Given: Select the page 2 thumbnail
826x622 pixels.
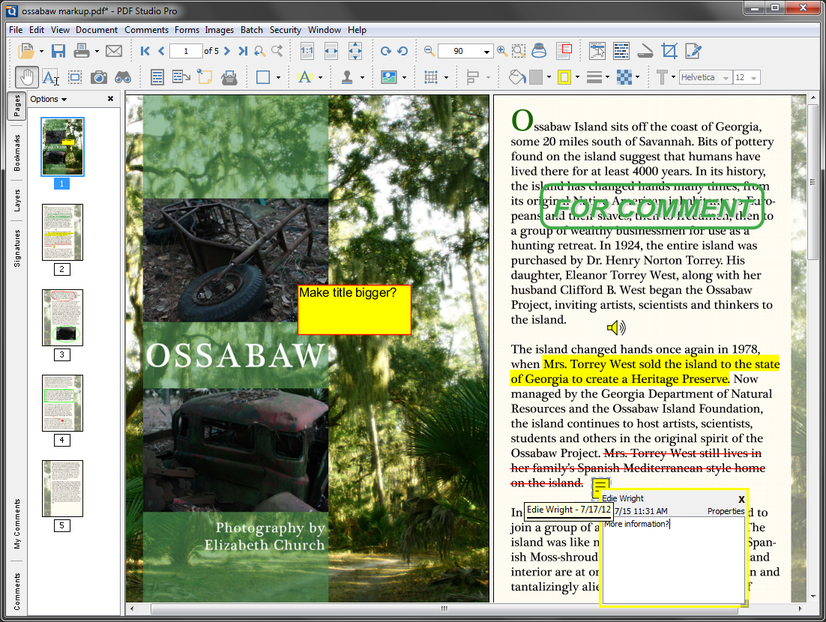Looking at the screenshot, I should click(62, 232).
